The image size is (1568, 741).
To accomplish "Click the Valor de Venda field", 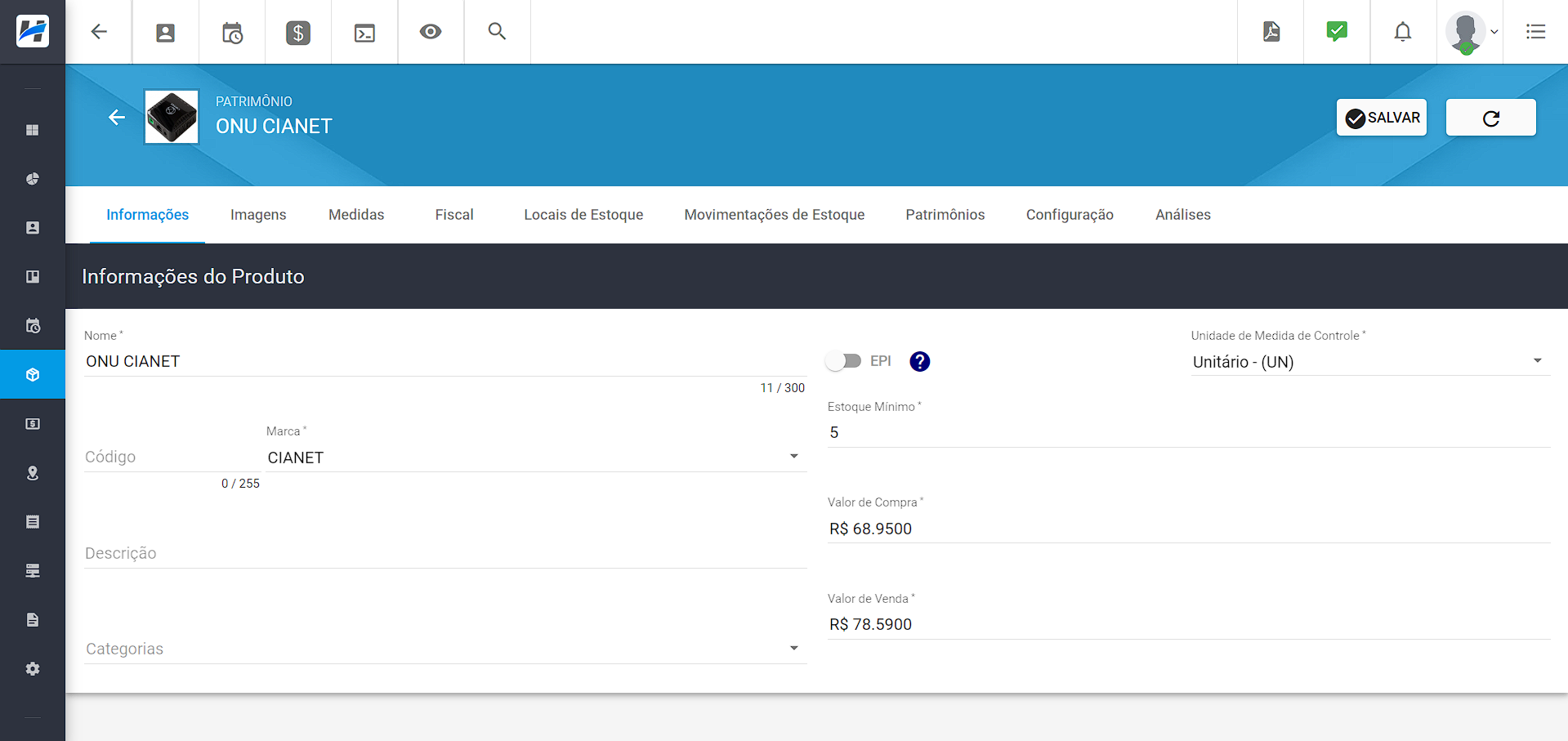I will 1189,624.
